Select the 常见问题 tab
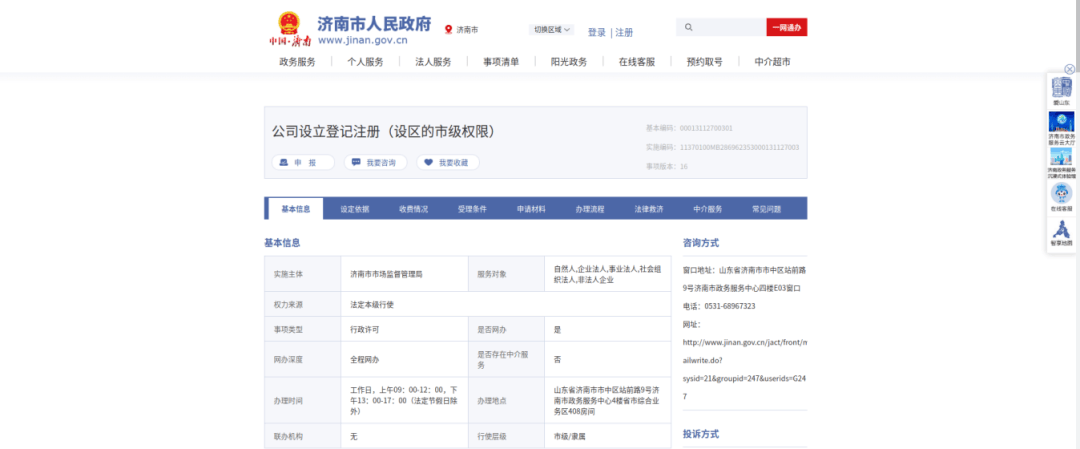 click(767, 209)
